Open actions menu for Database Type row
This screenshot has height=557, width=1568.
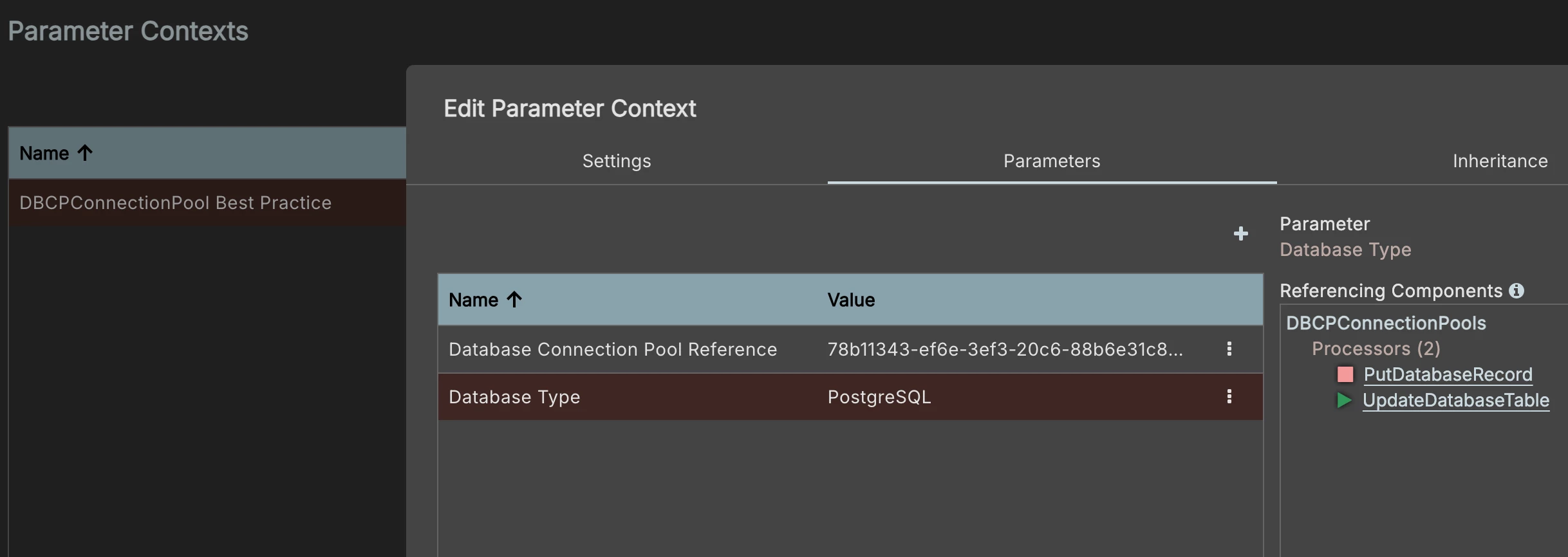1229,396
